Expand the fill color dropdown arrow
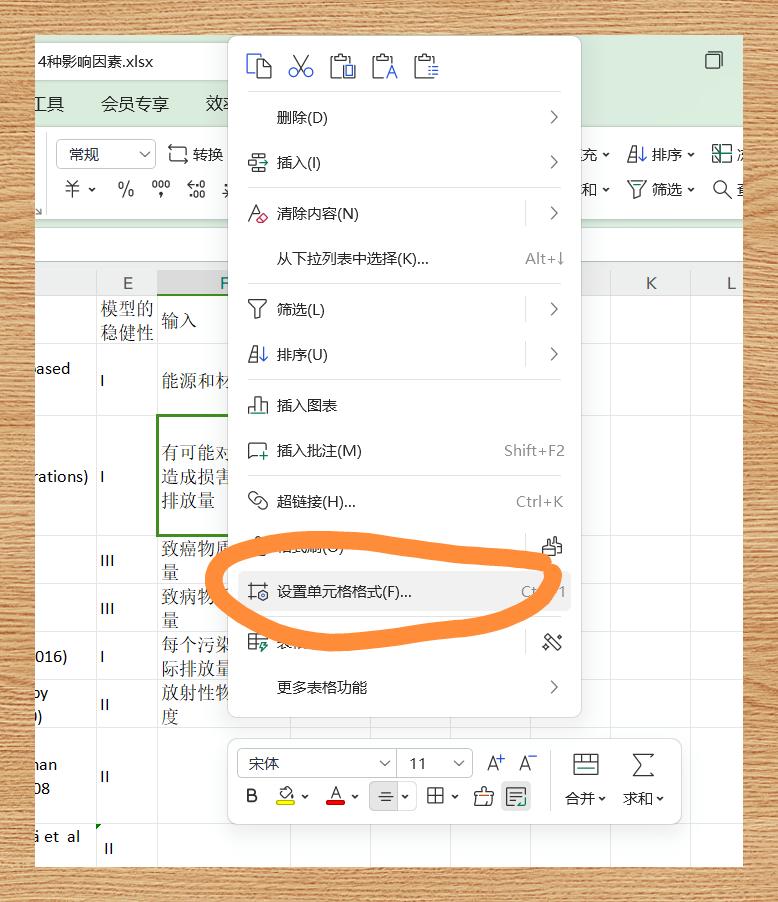Screen dimensions: 778x902 306,797
